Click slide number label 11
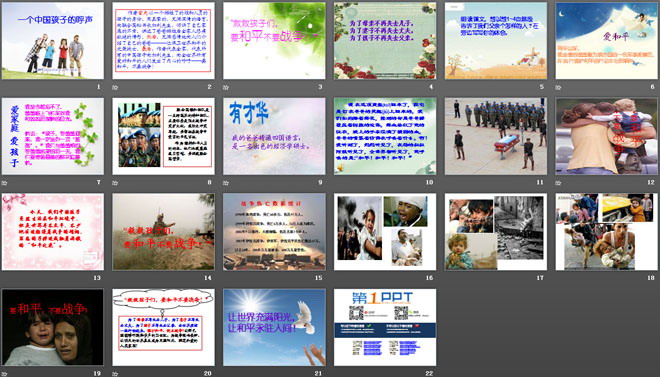The width and height of the screenshot is (660, 377). [540, 182]
